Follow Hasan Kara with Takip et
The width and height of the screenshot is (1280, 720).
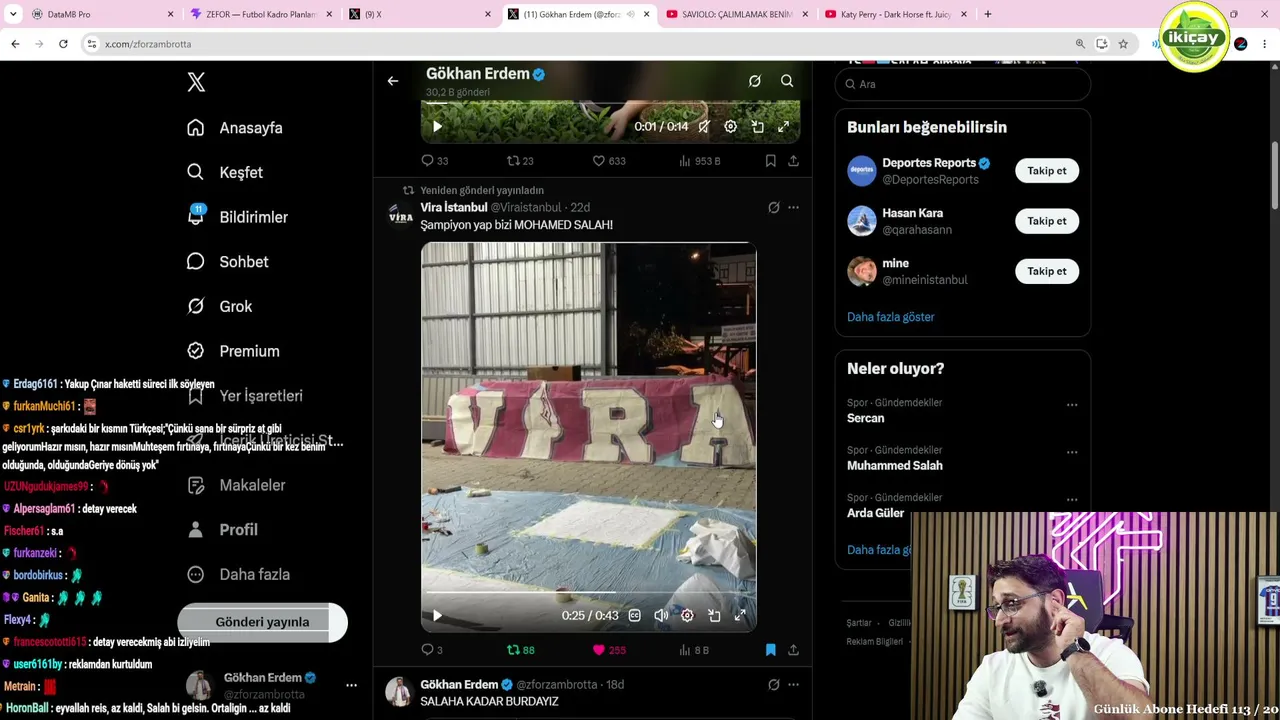pyautogui.click(x=1047, y=221)
